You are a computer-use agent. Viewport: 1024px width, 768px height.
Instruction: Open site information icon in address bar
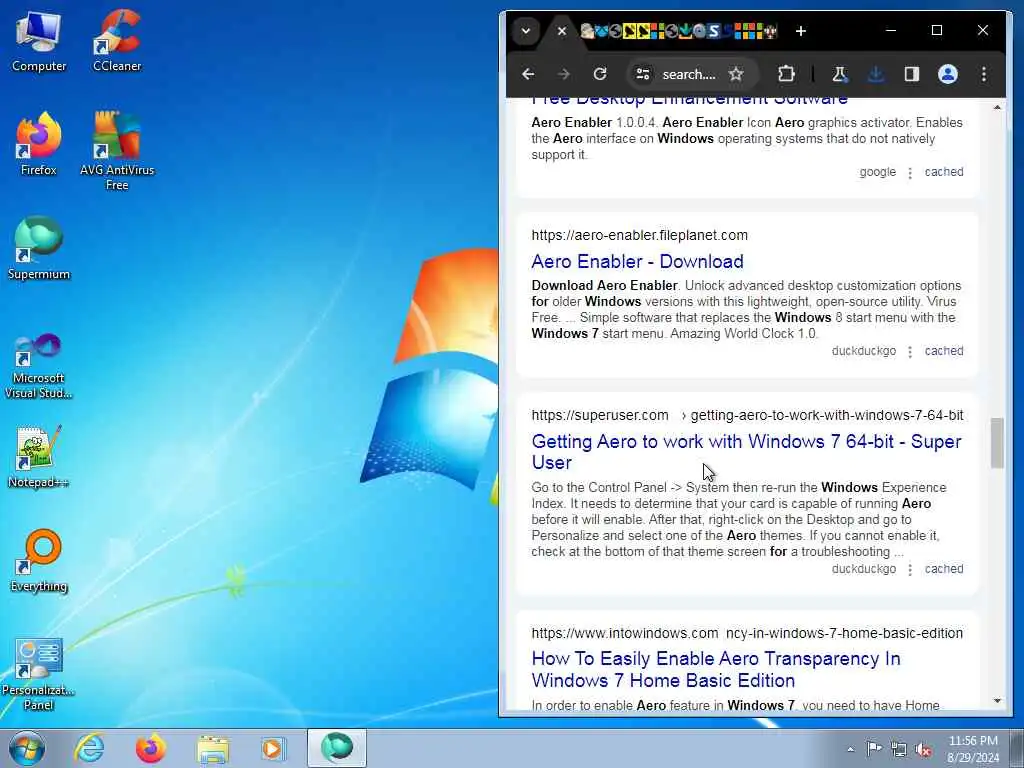coord(643,74)
